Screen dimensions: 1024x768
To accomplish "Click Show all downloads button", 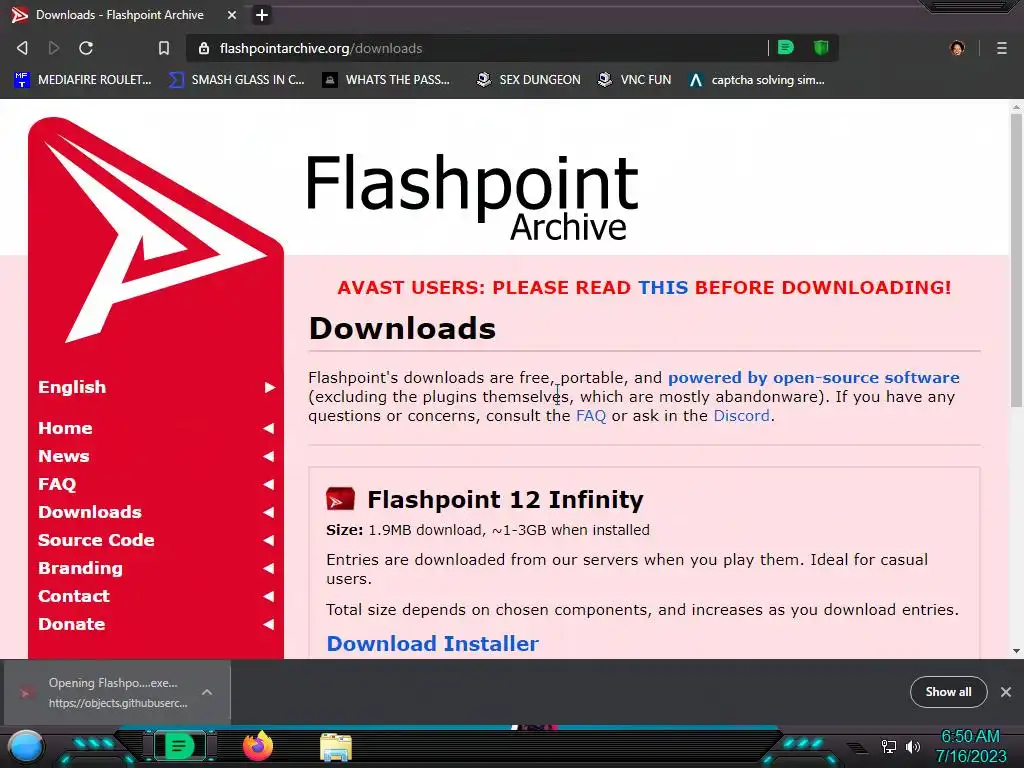I will tap(948, 692).
